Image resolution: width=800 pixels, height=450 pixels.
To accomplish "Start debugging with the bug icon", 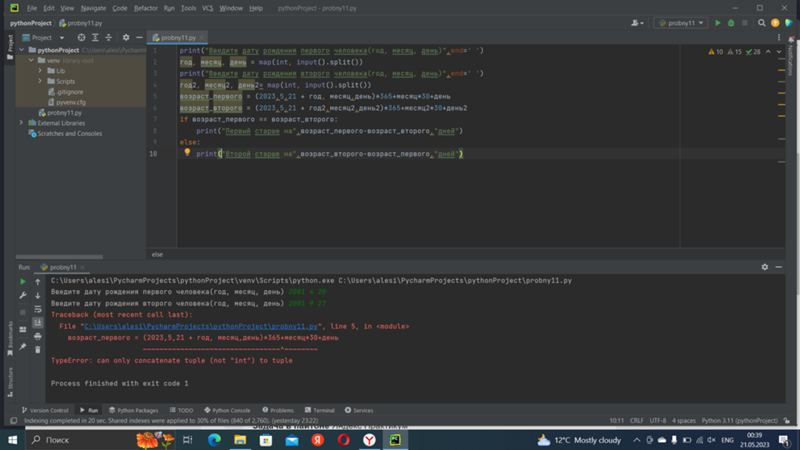I will coord(732,23).
